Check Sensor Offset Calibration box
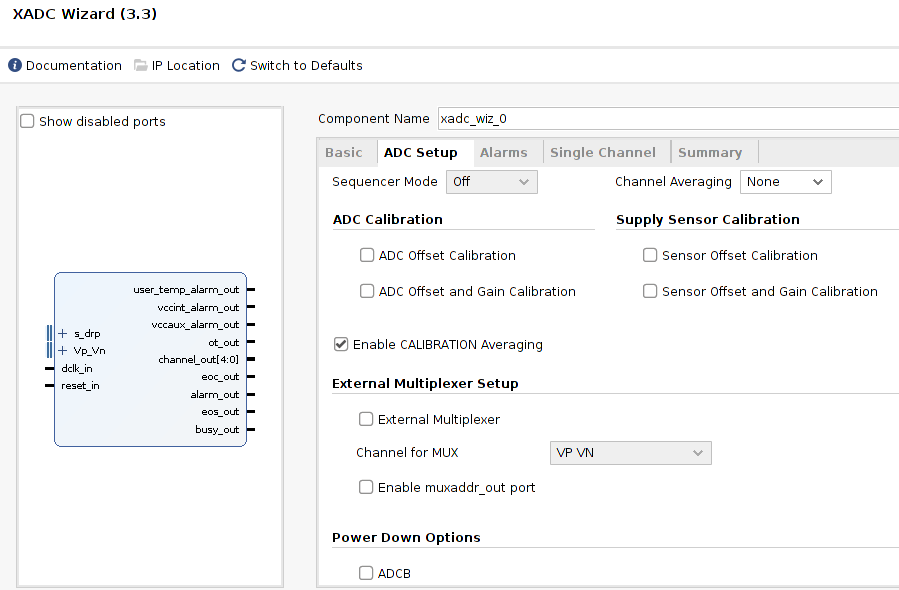This screenshot has height=590, width=899. [x=650, y=255]
